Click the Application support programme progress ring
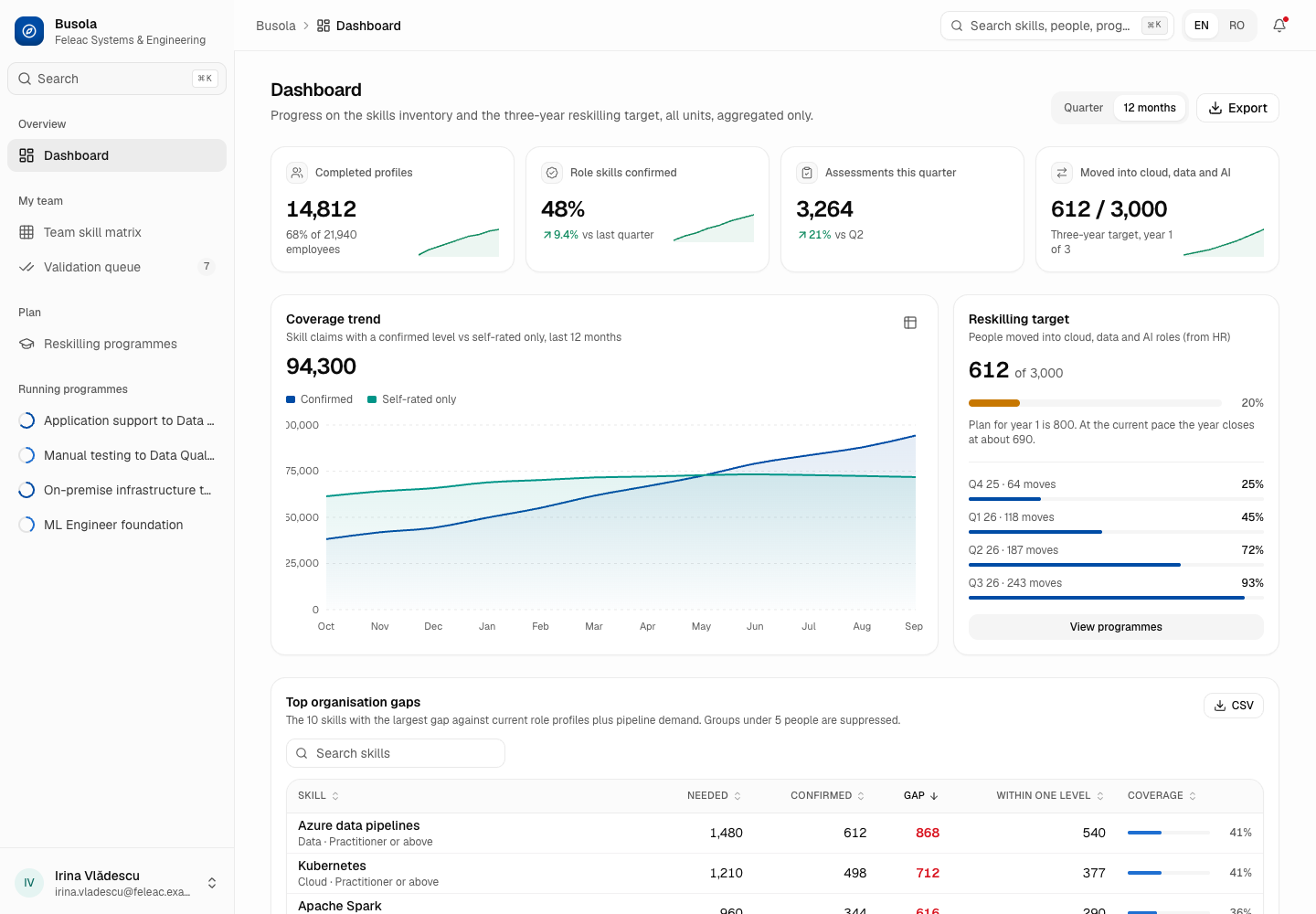The image size is (1316, 914). coord(27,420)
